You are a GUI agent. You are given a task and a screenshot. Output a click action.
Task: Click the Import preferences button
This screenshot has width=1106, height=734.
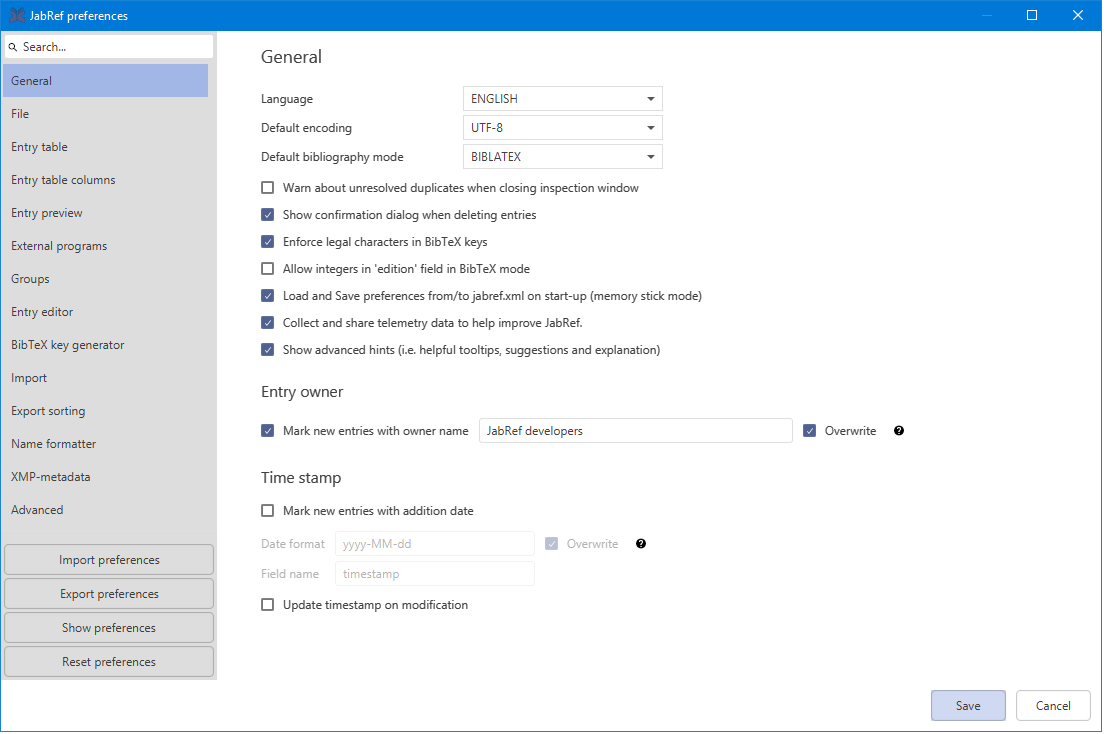click(x=109, y=560)
